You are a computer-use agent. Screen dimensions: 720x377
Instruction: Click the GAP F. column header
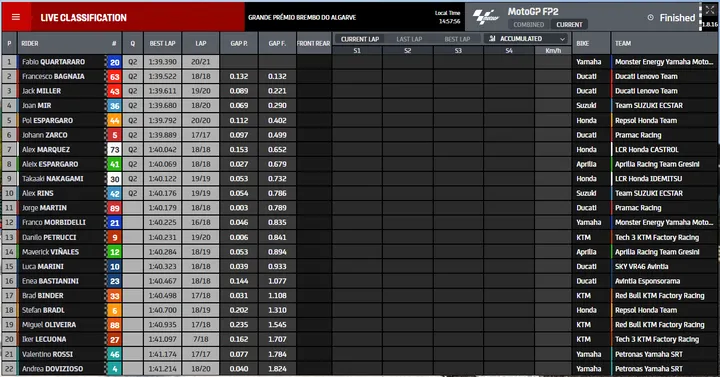click(277, 43)
